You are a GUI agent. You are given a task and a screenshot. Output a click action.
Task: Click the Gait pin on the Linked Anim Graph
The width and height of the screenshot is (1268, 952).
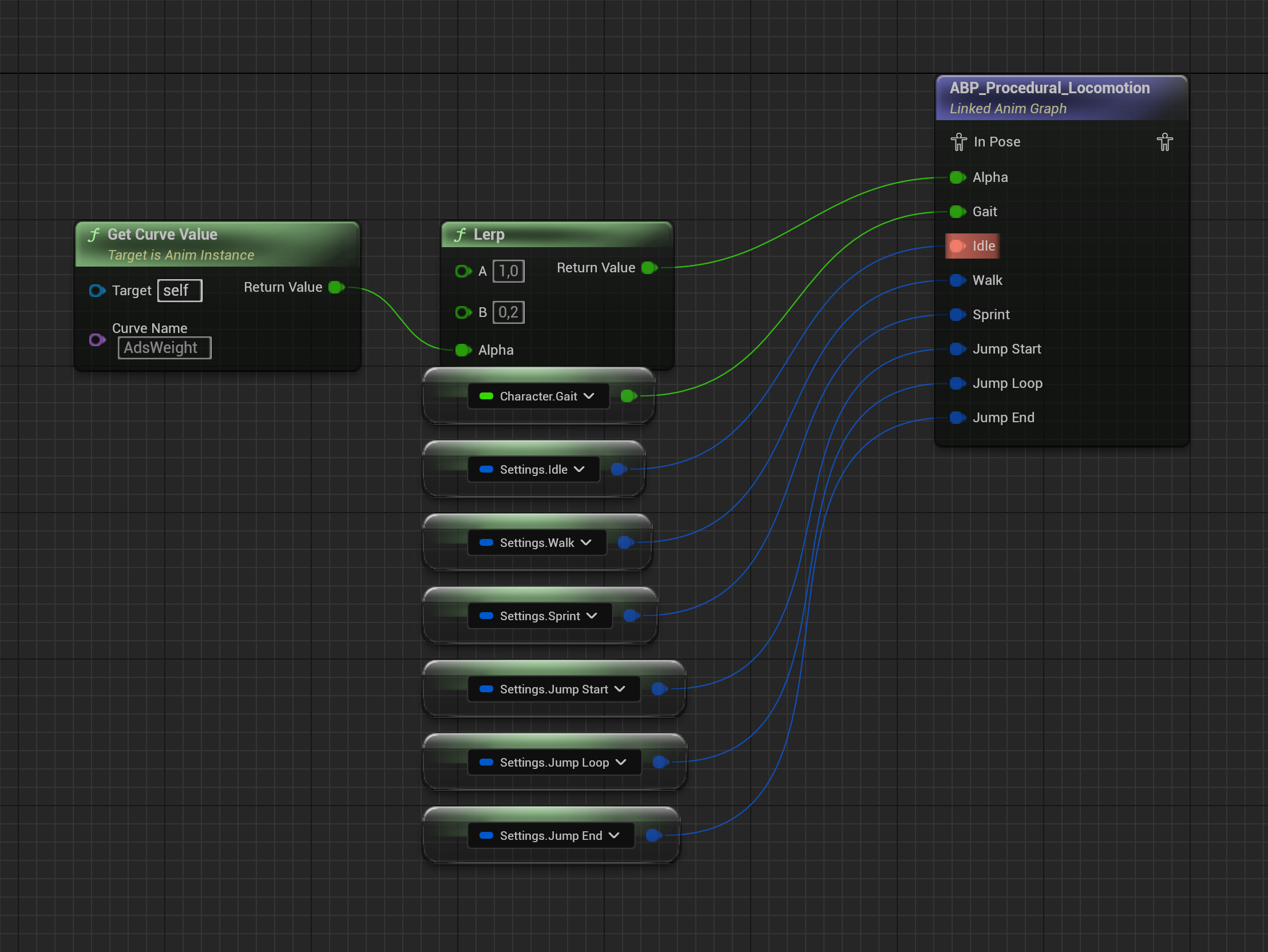[957, 212]
